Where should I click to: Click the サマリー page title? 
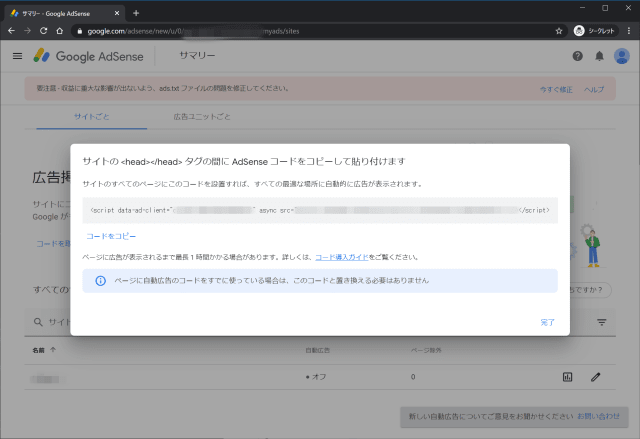tap(197, 55)
